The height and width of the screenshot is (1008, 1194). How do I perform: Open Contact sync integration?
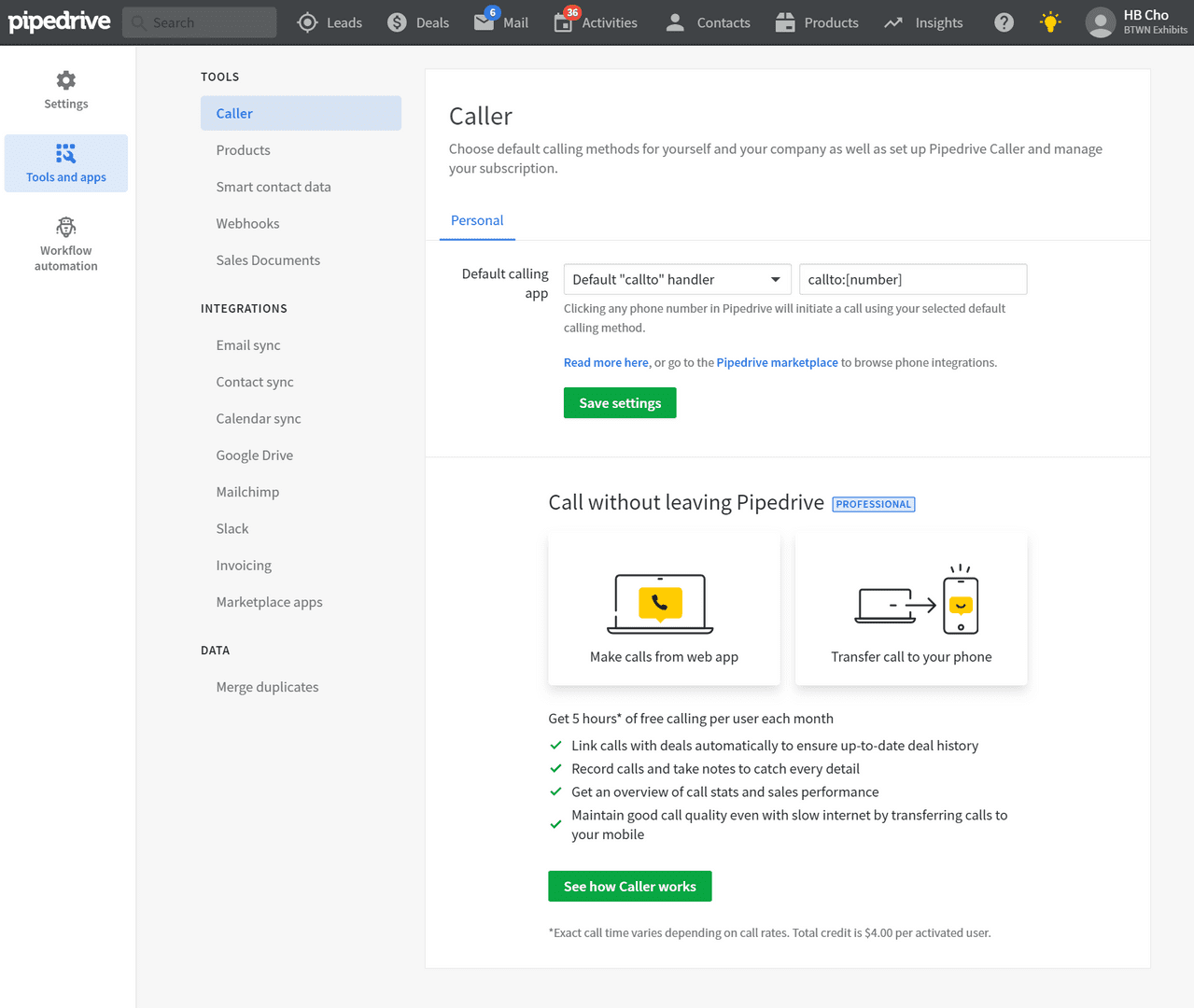tap(255, 382)
